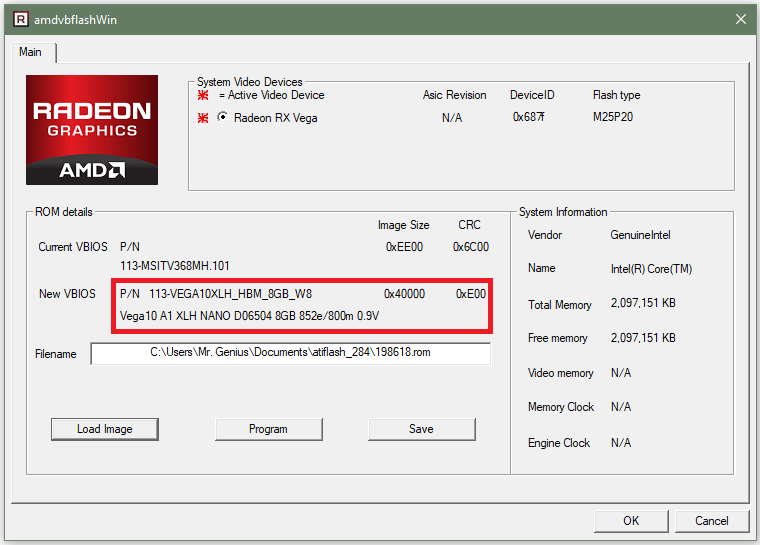760x545 pixels.
Task: Click the Filename path field
Action: pyautogui.click(x=290, y=353)
